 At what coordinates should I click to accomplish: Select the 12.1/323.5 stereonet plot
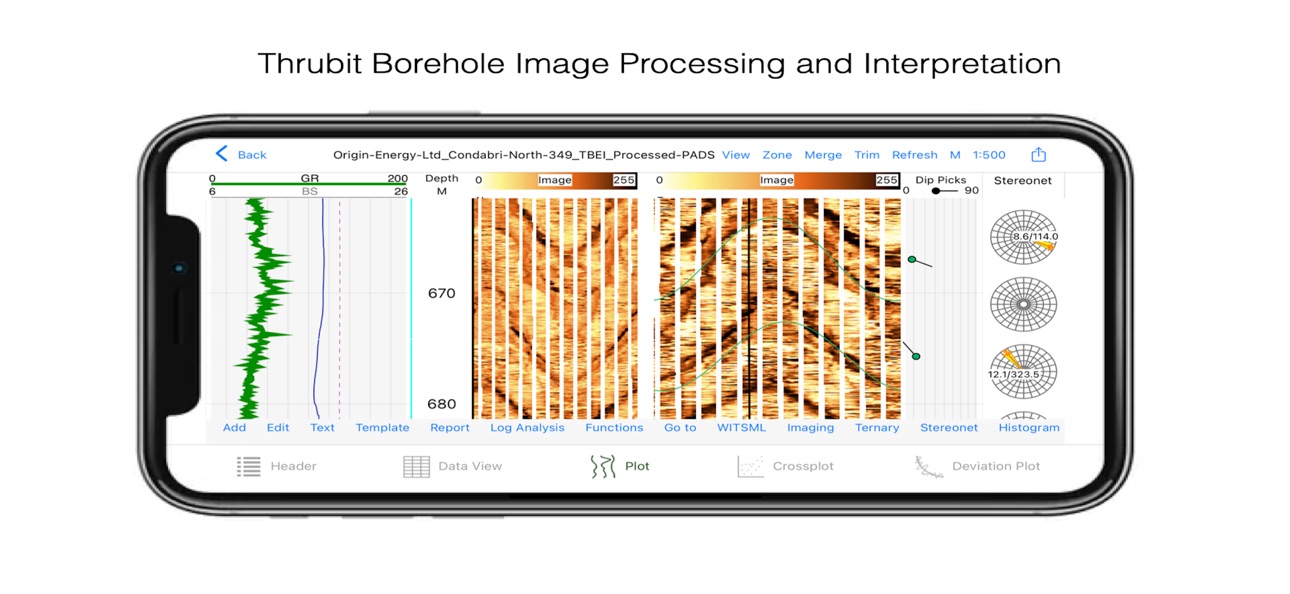tap(1024, 372)
